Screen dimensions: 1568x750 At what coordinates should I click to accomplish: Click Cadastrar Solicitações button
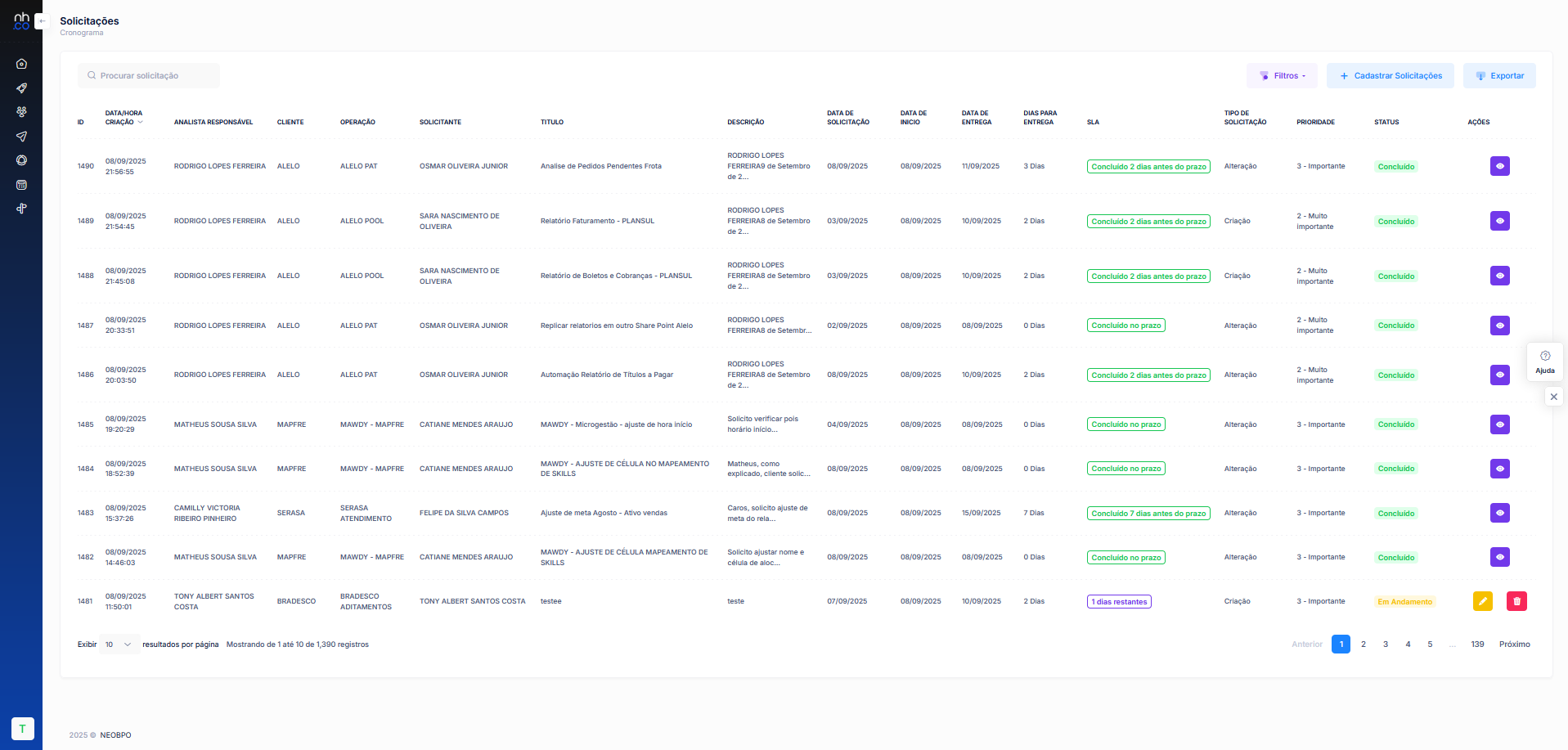tap(1390, 76)
